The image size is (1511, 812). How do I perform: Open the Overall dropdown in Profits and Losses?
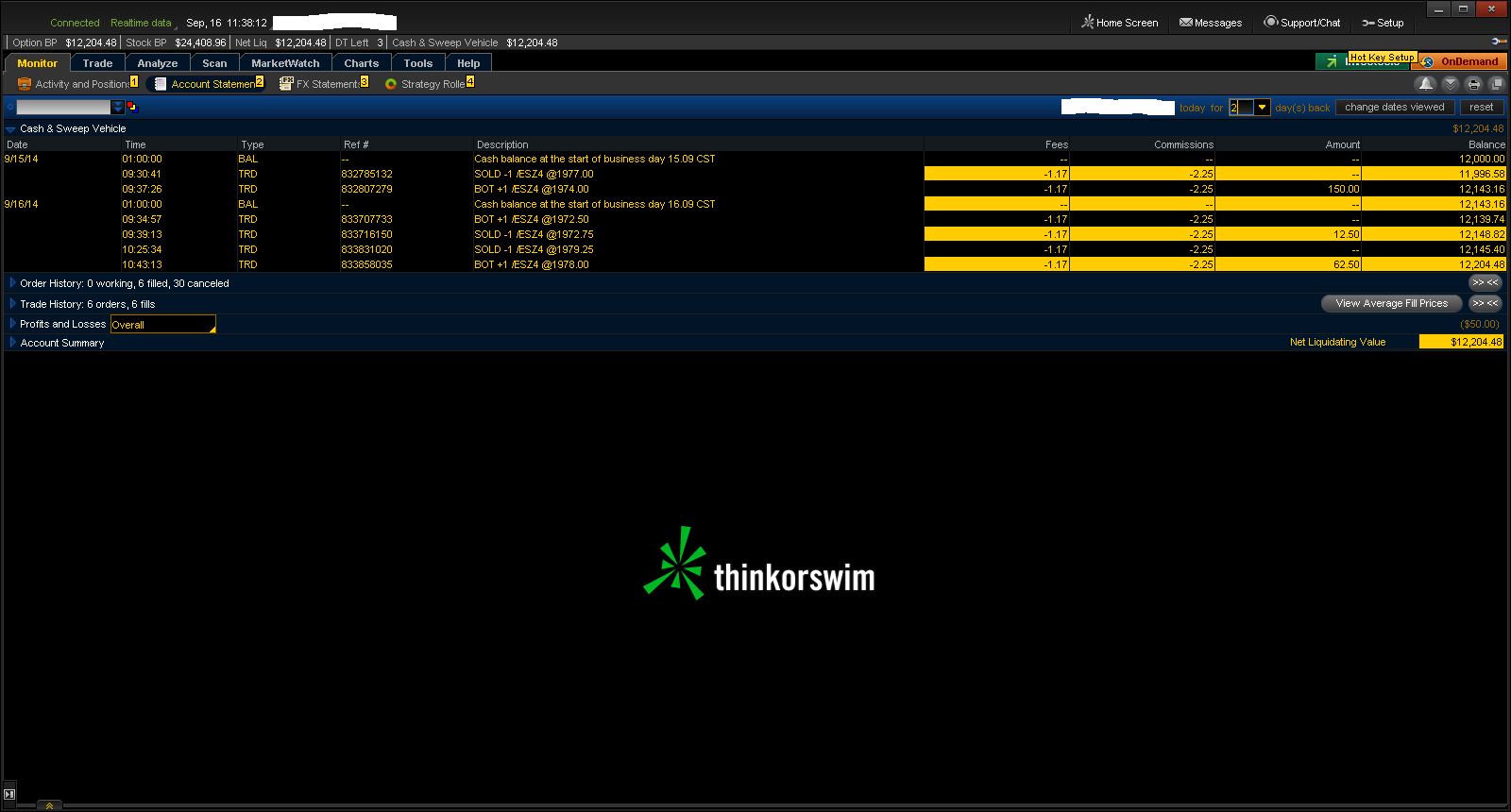tap(163, 324)
